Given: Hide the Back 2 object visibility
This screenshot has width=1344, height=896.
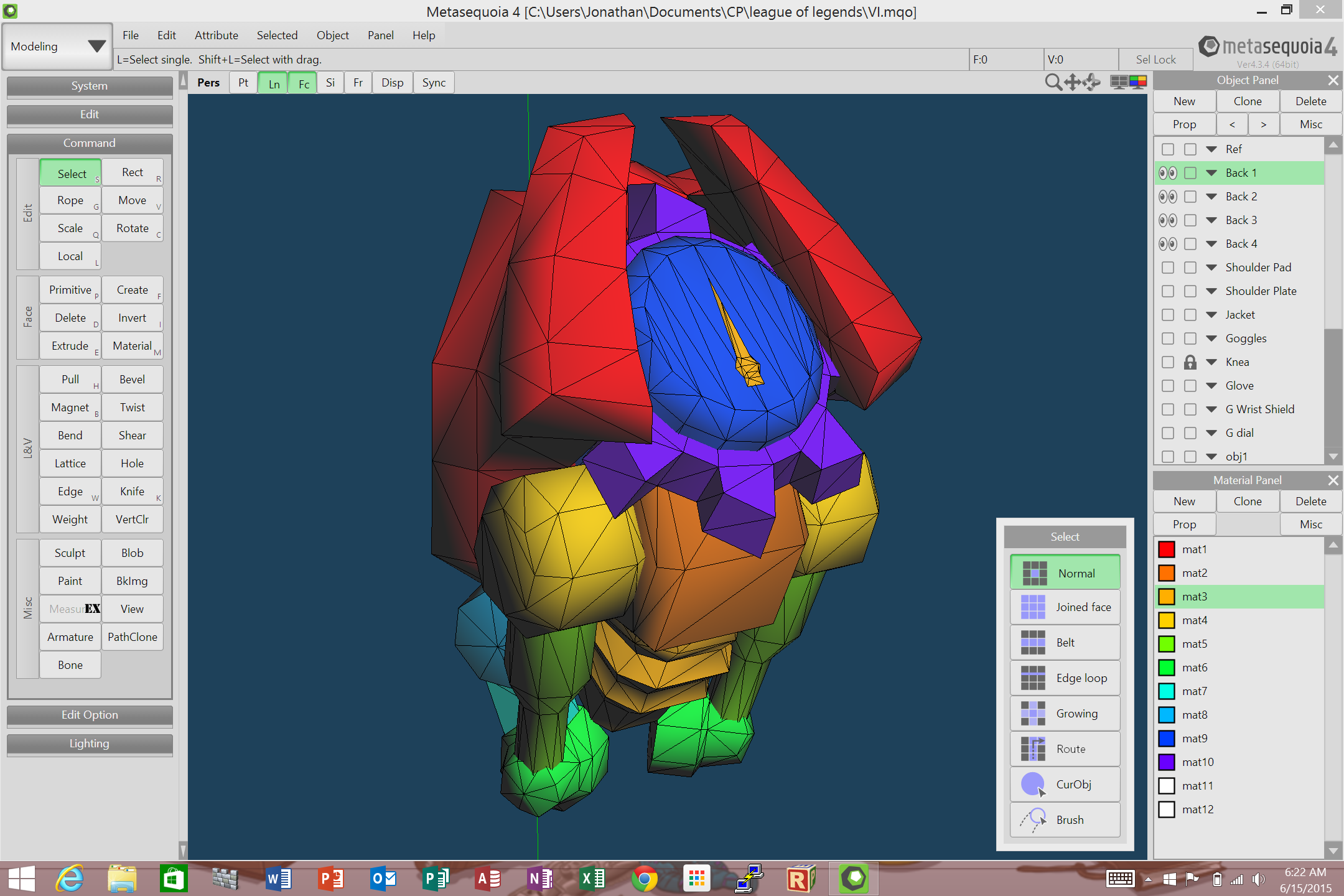Looking at the screenshot, I should click(x=1167, y=197).
